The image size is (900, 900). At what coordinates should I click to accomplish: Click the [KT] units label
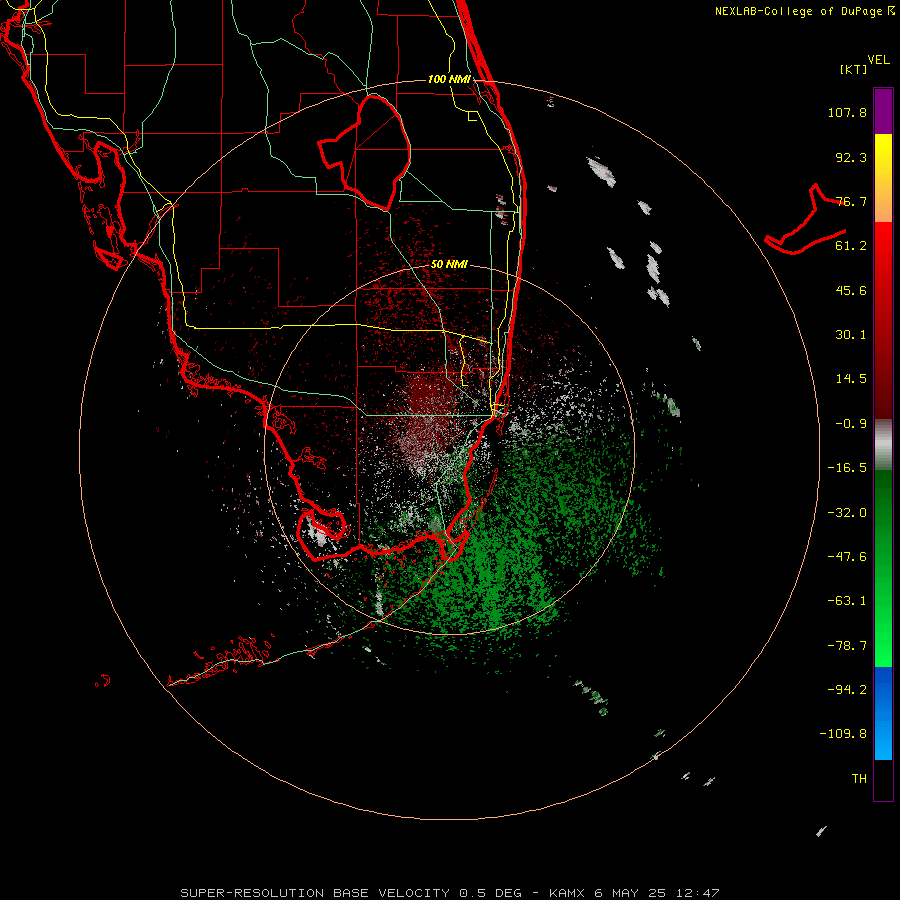(854, 69)
